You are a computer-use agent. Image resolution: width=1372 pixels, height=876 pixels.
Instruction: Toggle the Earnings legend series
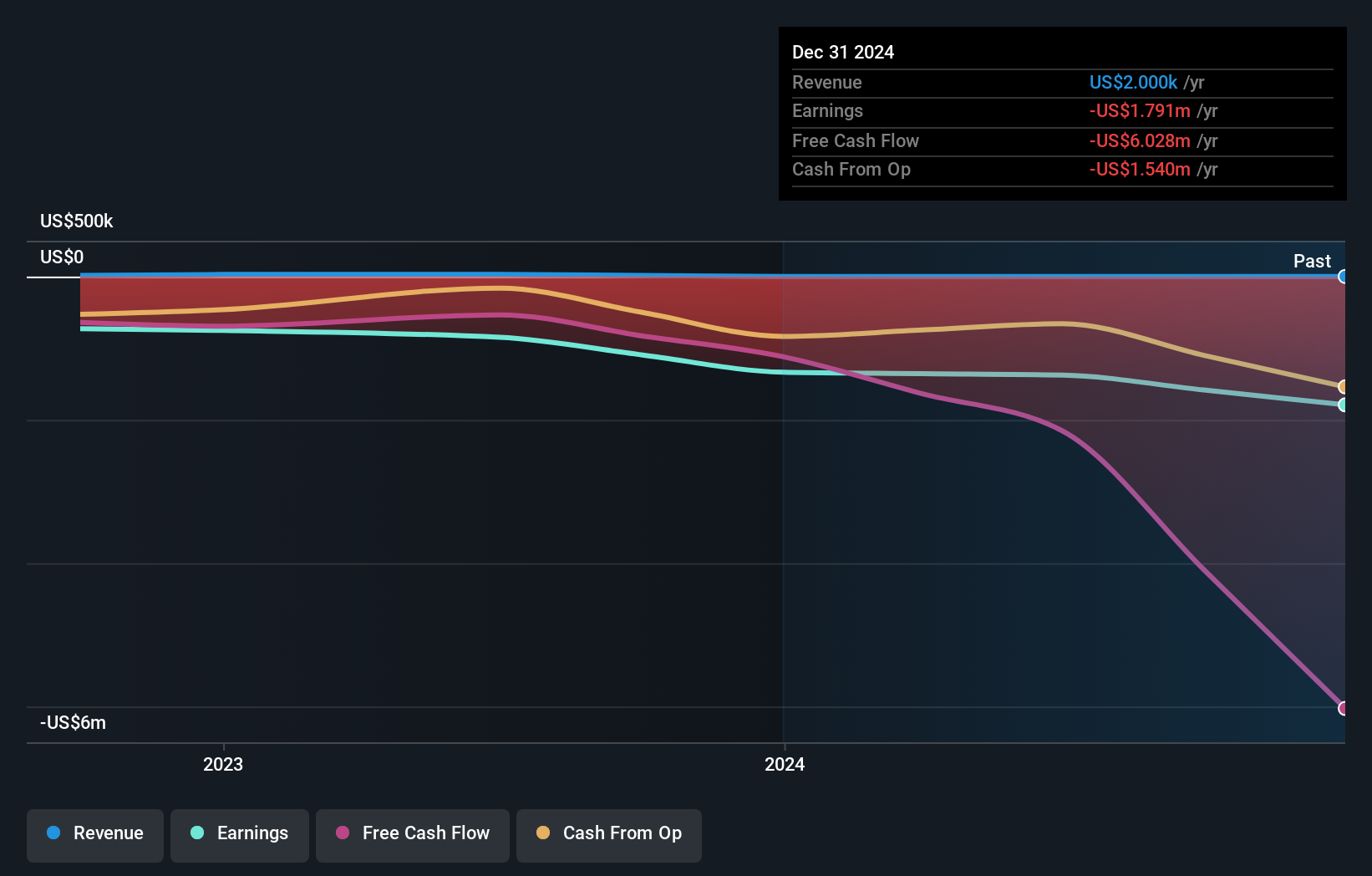coord(240,835)
